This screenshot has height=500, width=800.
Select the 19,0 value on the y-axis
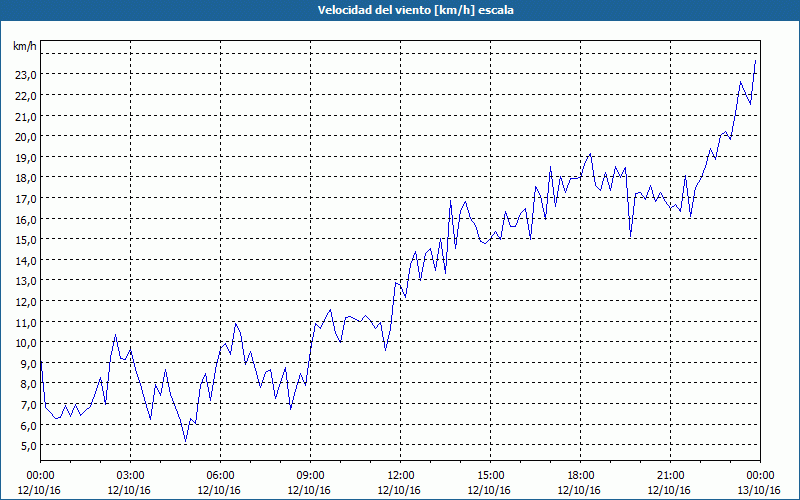(x=26, y=158)
